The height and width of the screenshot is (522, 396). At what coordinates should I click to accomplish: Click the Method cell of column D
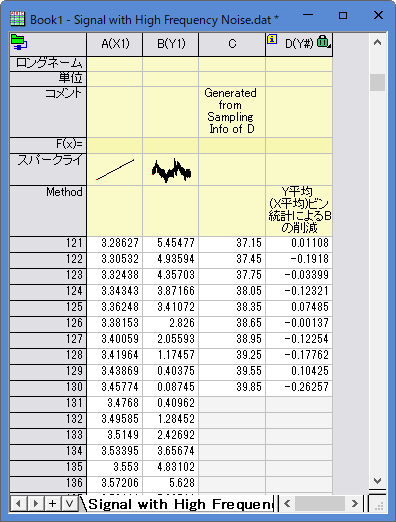(299, 211)
